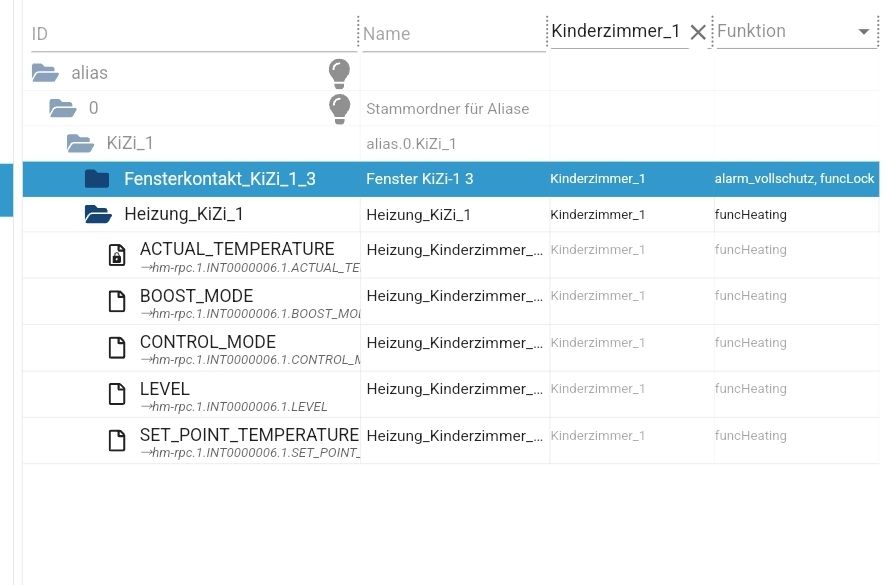This screenshot has height=585, width=885.
Task: Click the name cell in CONTROL_MODE row
Action: tap(454, 343)
